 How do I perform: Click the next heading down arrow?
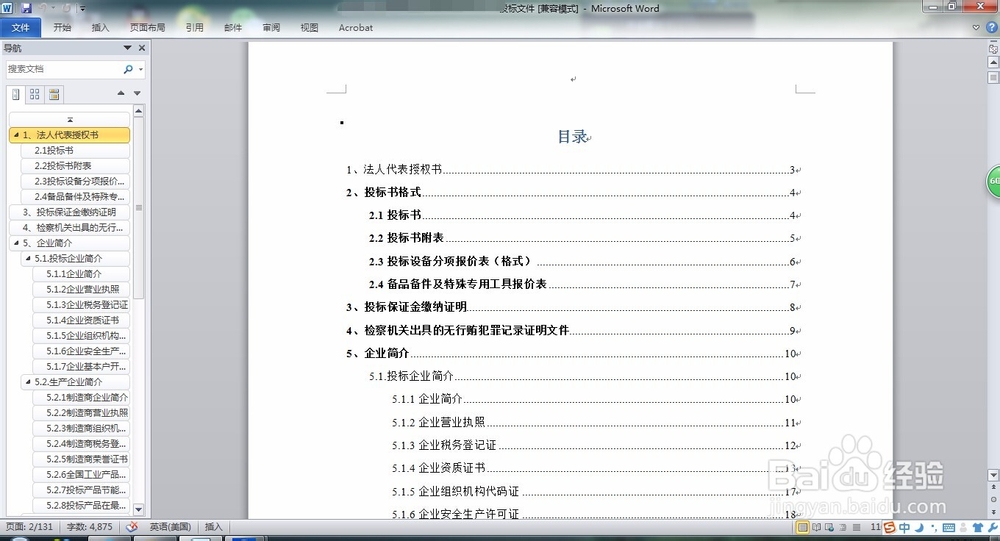point(136,93)
